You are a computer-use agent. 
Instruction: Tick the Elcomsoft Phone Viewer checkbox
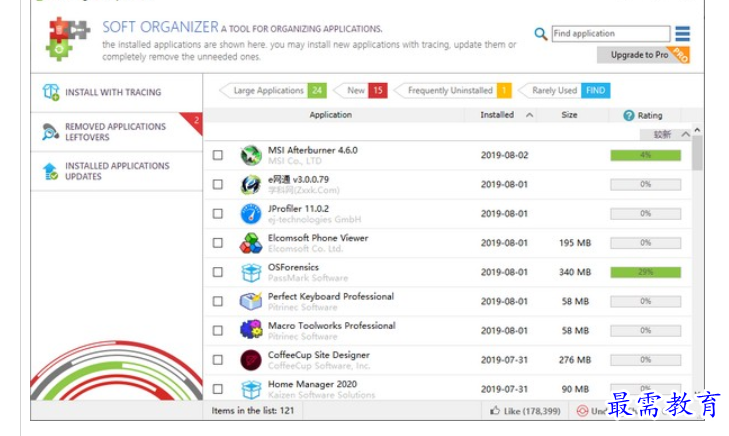[x=218, y=243]
